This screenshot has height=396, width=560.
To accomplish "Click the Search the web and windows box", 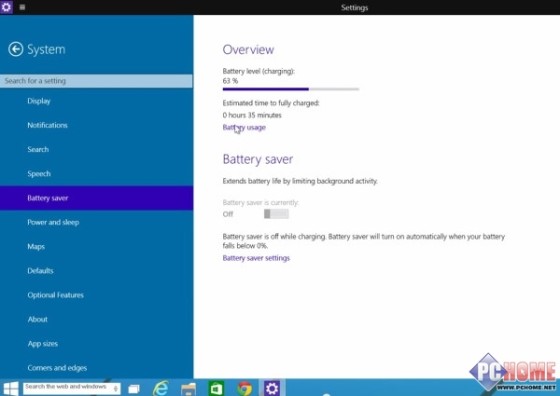I will (72, 388).
